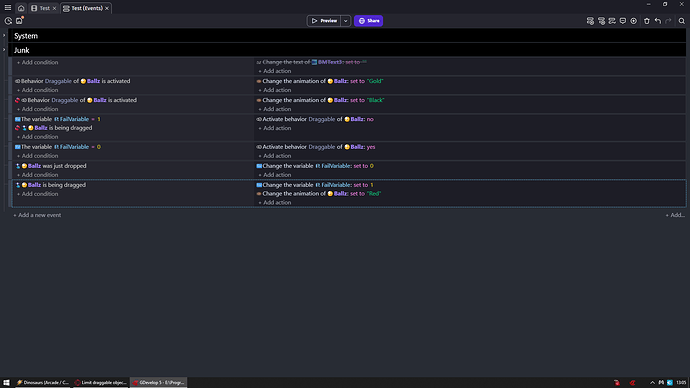
Task: Add a new empty event from toolbar
Action: [x=590, y=21]
